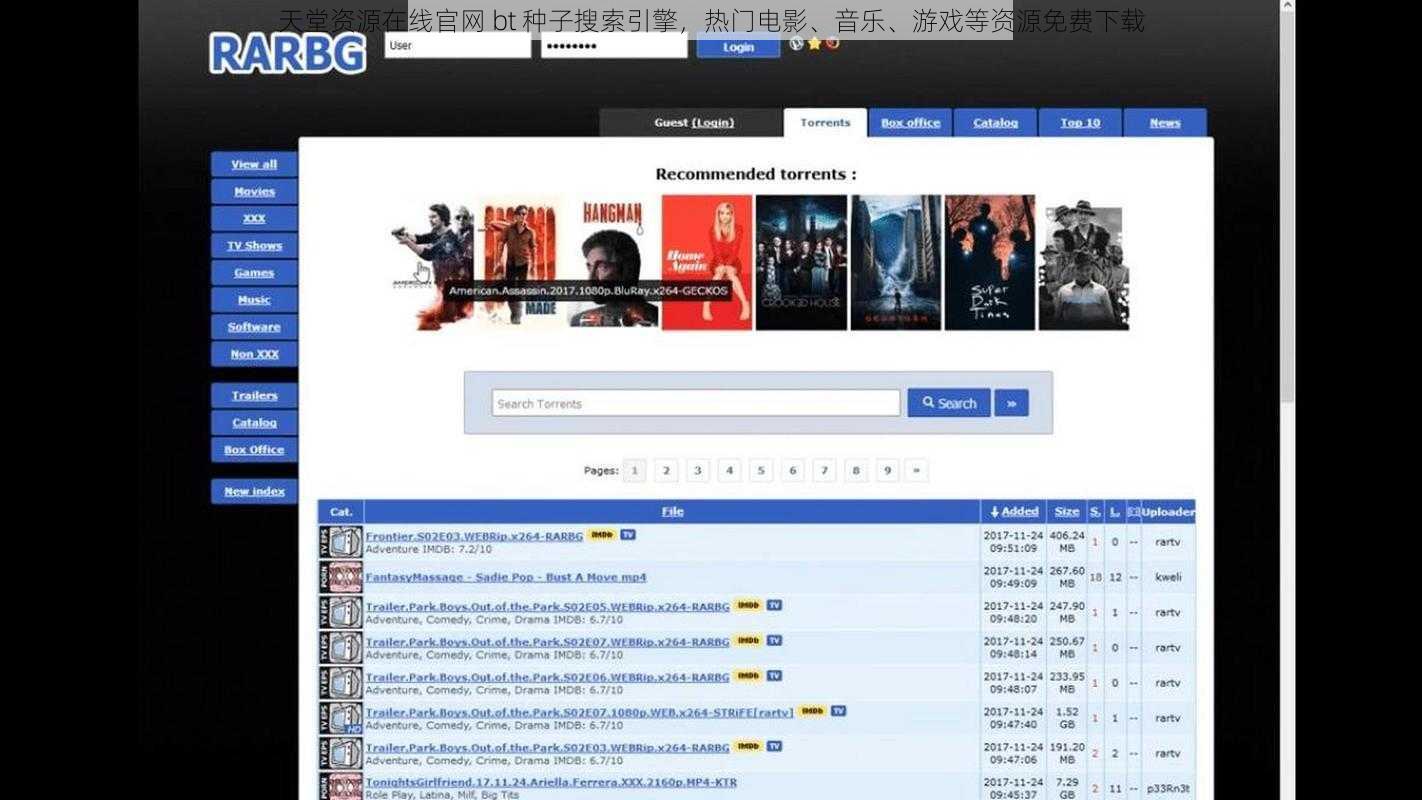1422x800 pixels.
Task: Open Software category in sidebar
Action: 254,326
